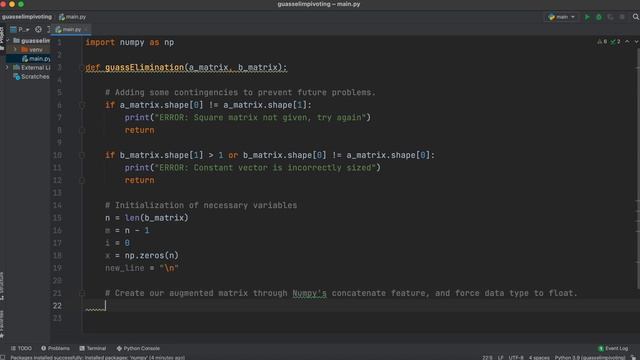Click the yellow macOS minimize button
640x360 pixels.
pos(12,4)
